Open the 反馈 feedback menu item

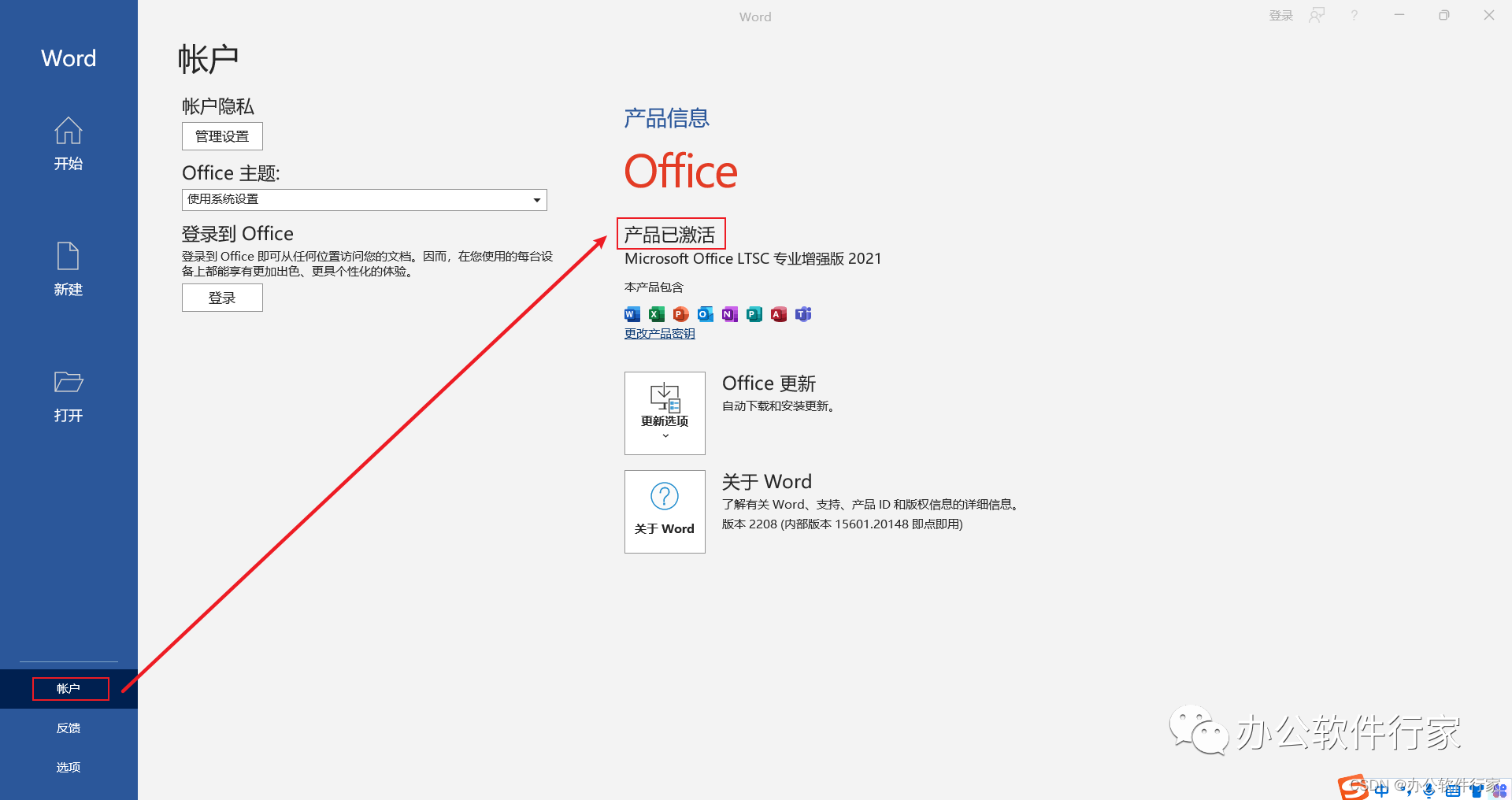click(x=69, y=728)
